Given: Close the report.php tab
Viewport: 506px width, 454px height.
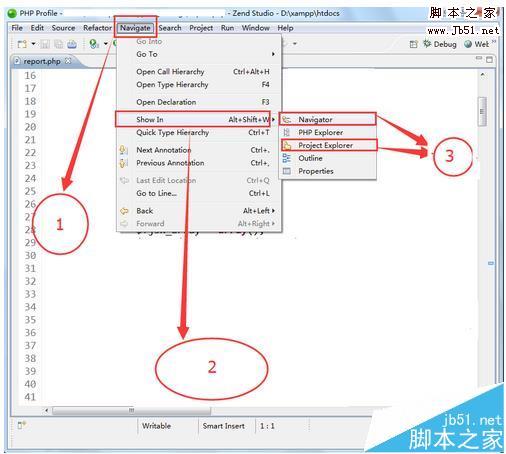Looking at the screenshot, I should (68, 61).
